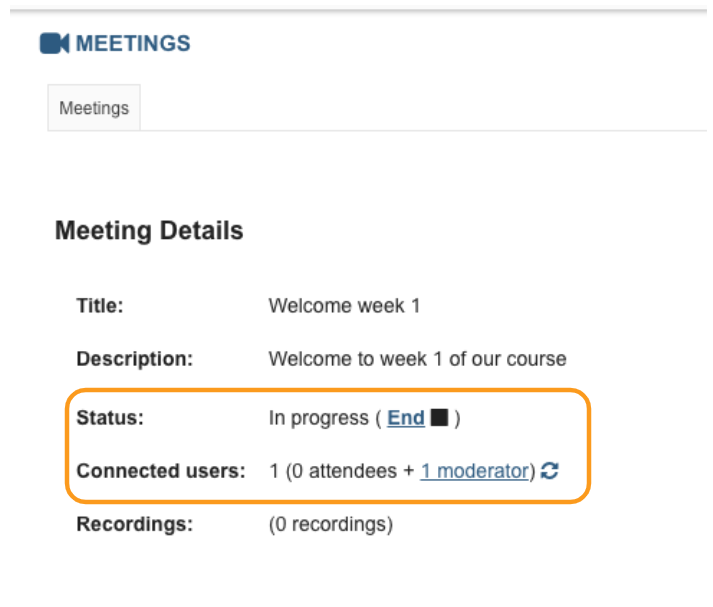The width and height of the screenshot is (713, 607).
Task: End the in-progress meeting
Action: click(x=406, y=418)
